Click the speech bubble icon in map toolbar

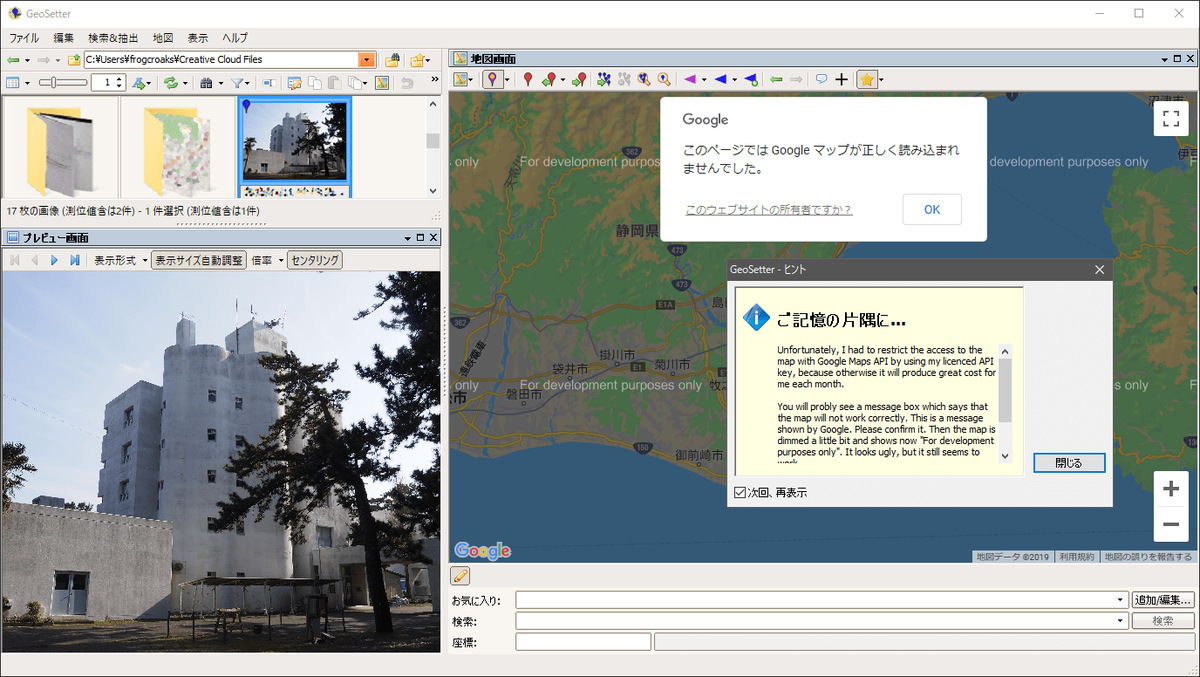[x=822, y=79]
